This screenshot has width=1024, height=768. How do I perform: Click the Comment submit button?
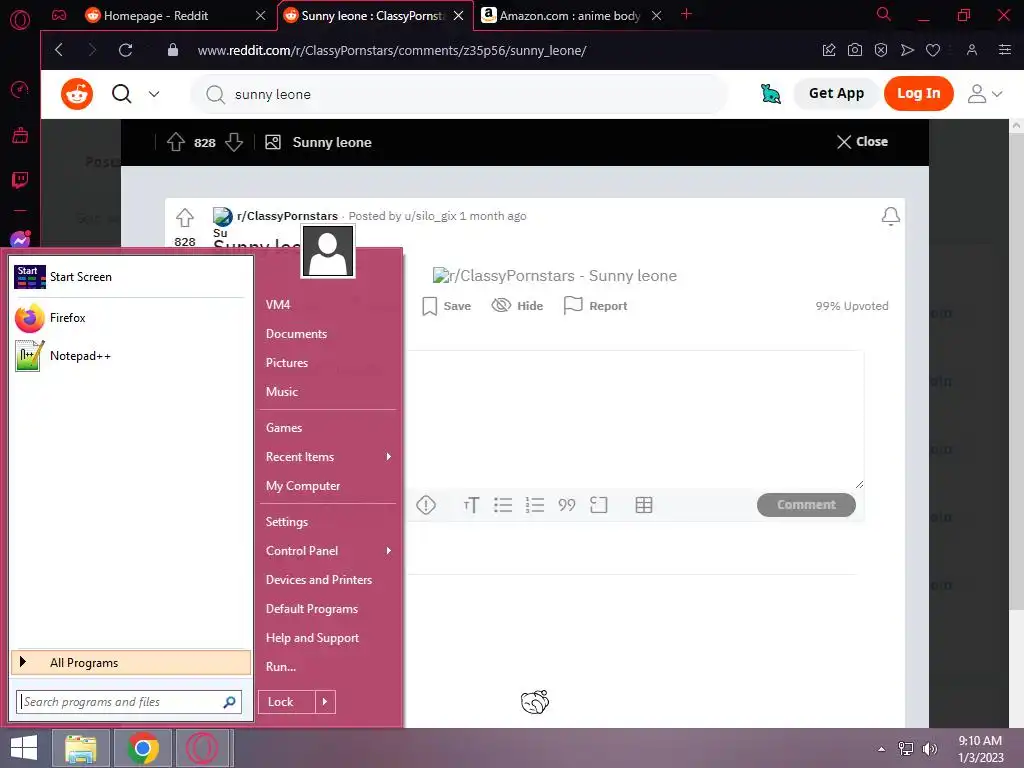coord(806,505)
